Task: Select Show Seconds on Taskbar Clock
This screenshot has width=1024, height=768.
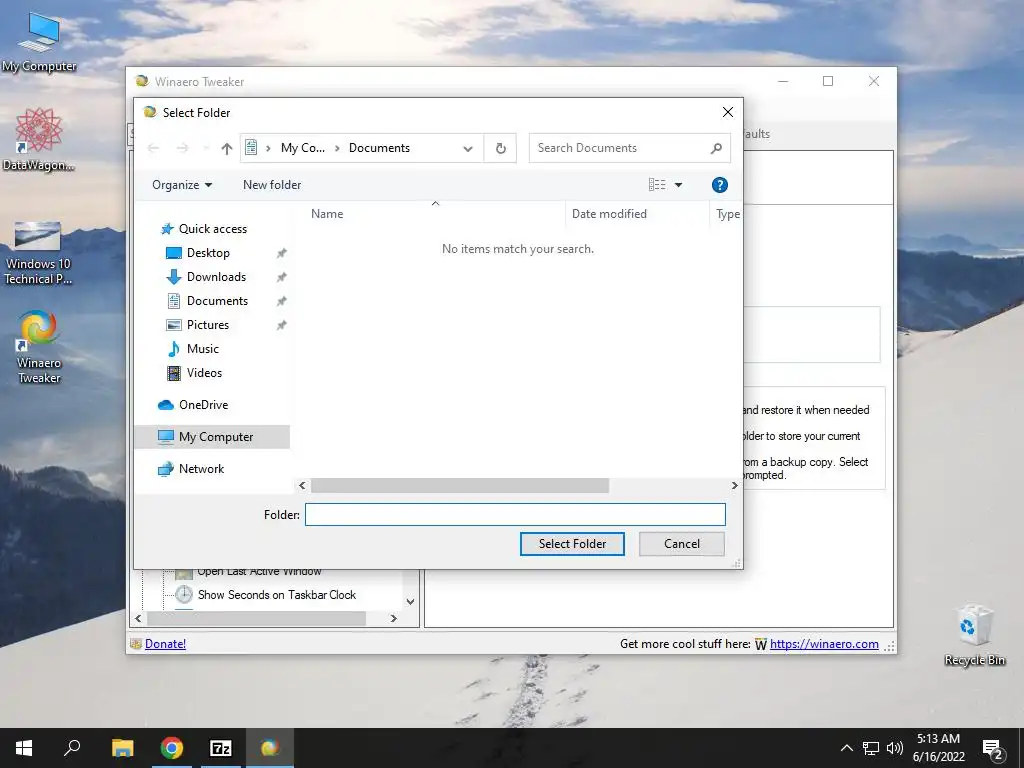Action: coord(276,595)
